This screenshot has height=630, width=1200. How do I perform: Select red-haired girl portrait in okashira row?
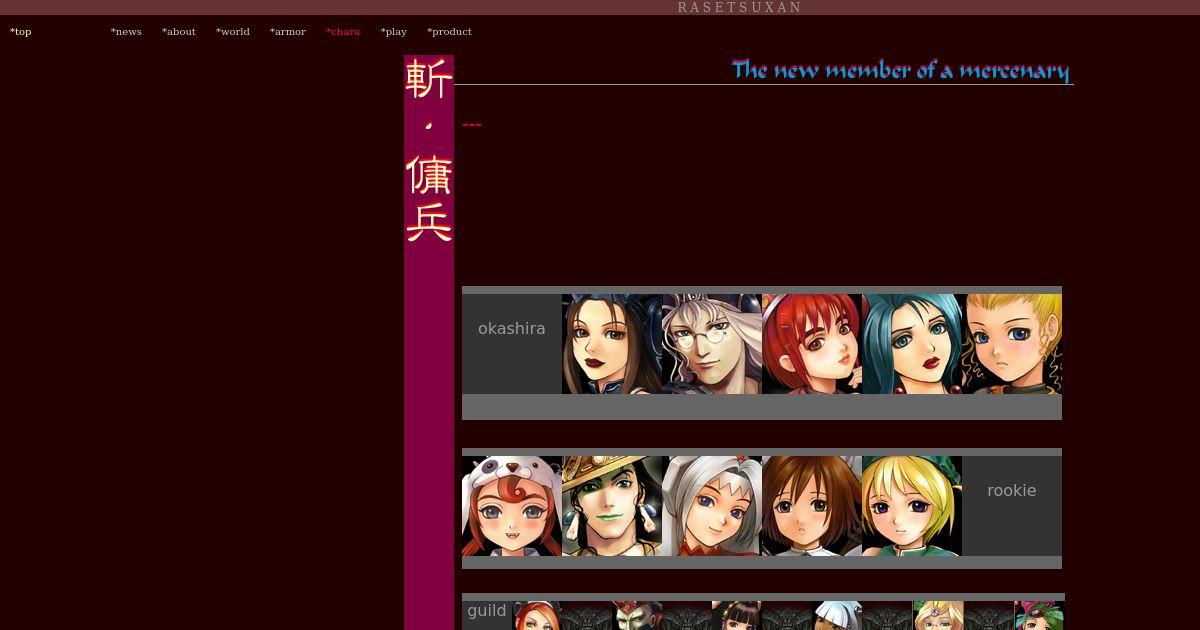(x=812, y=344)
